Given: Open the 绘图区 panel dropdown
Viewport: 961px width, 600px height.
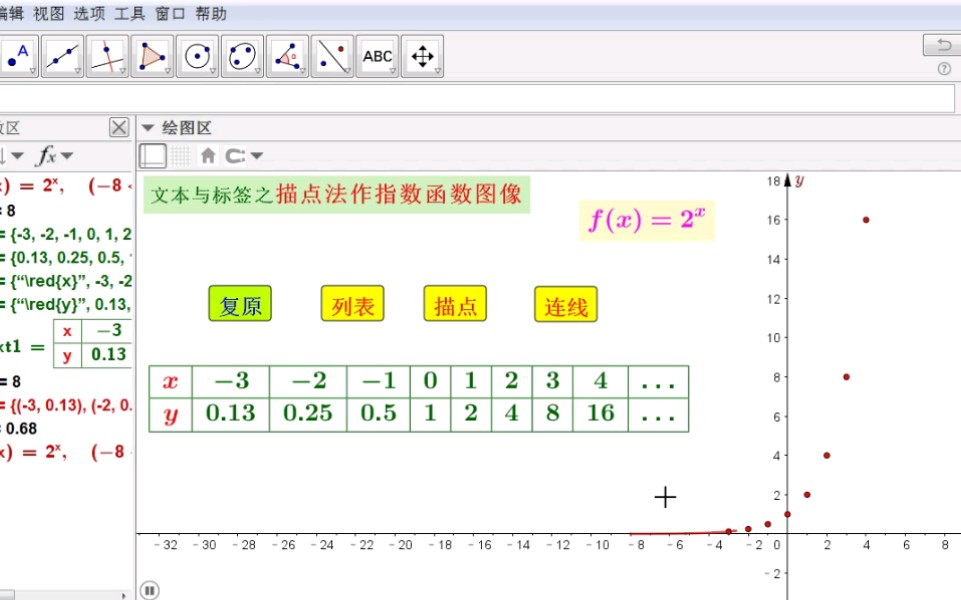Looking at the screenshot, I should pos(150,127).
